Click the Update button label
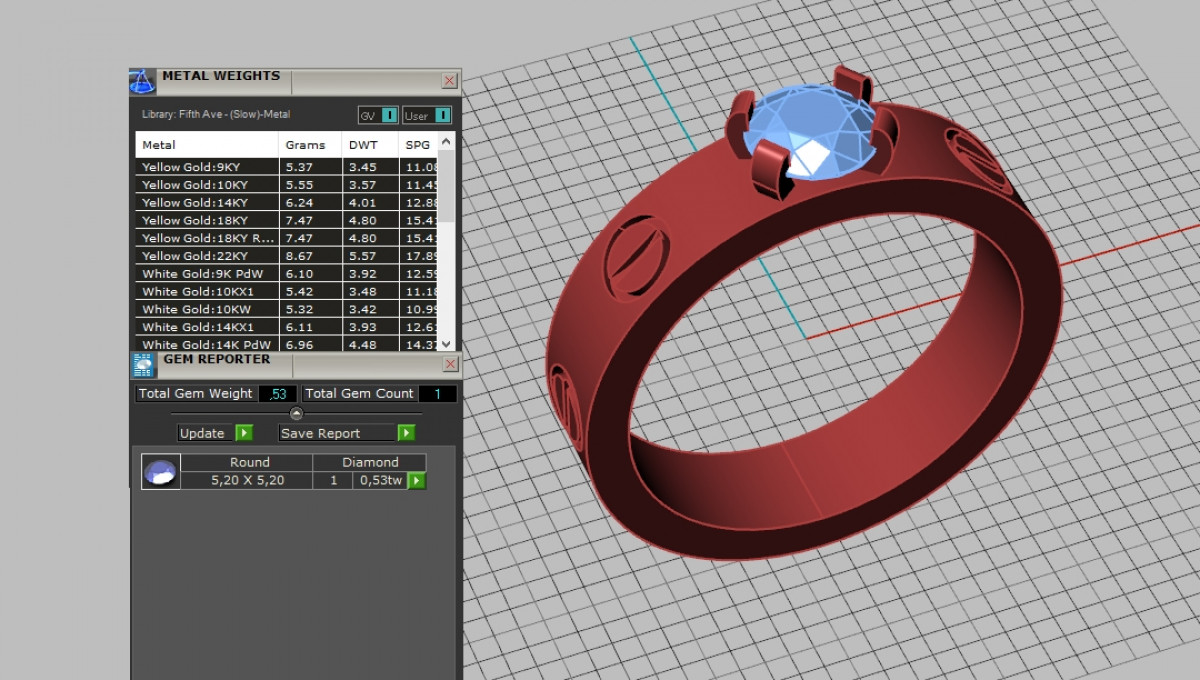The height and width of the screenshot is (680, 1200). click(x=203, y=433)
